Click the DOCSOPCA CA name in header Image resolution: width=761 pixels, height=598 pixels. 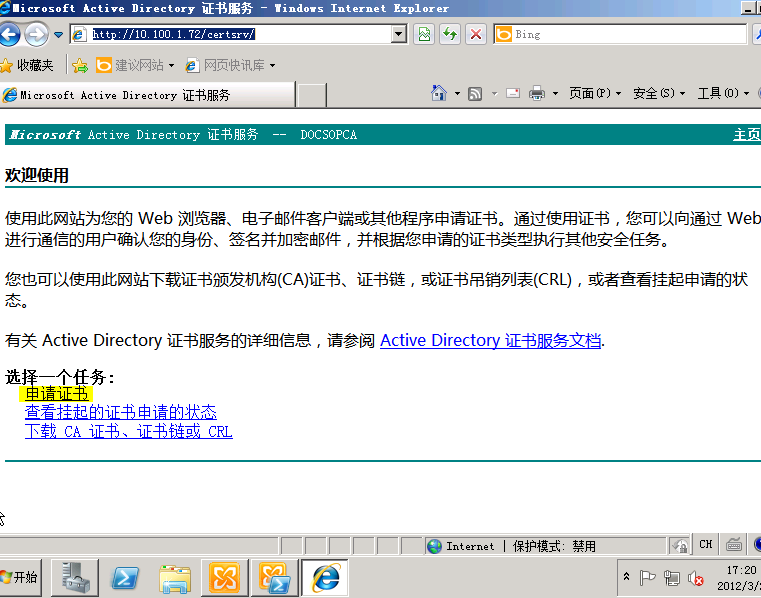coord(329,134)
